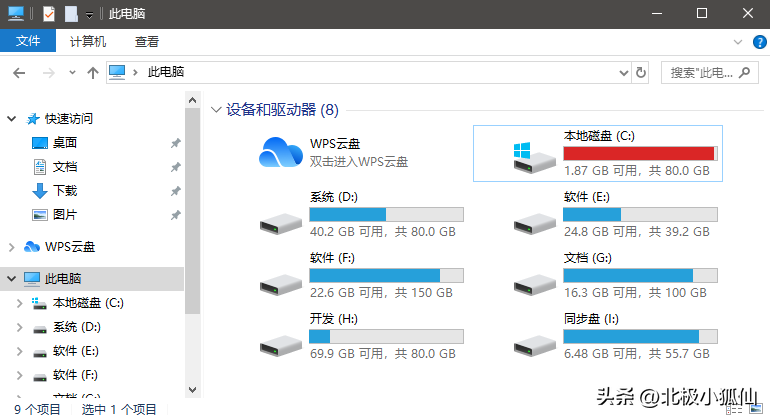Go back with the left arrow
Viewport: 770px width, 419px height.
coord(19,73)
